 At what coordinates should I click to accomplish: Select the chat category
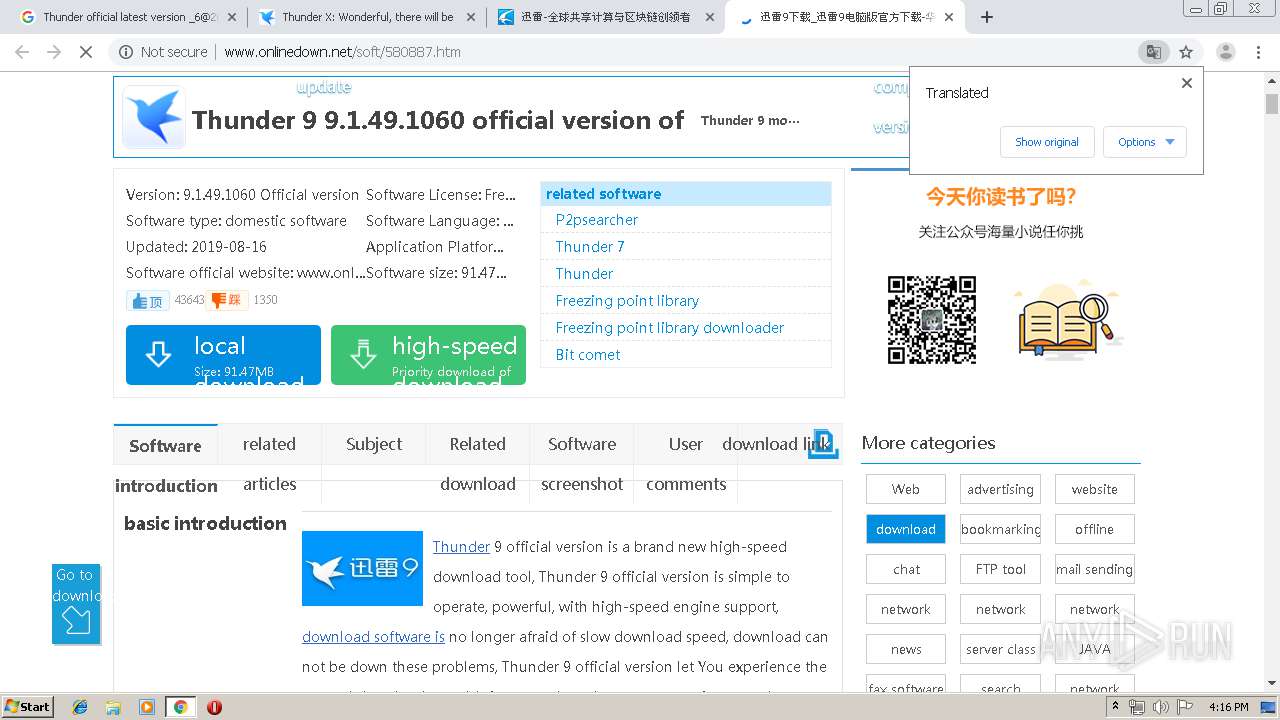pos(906,569)
